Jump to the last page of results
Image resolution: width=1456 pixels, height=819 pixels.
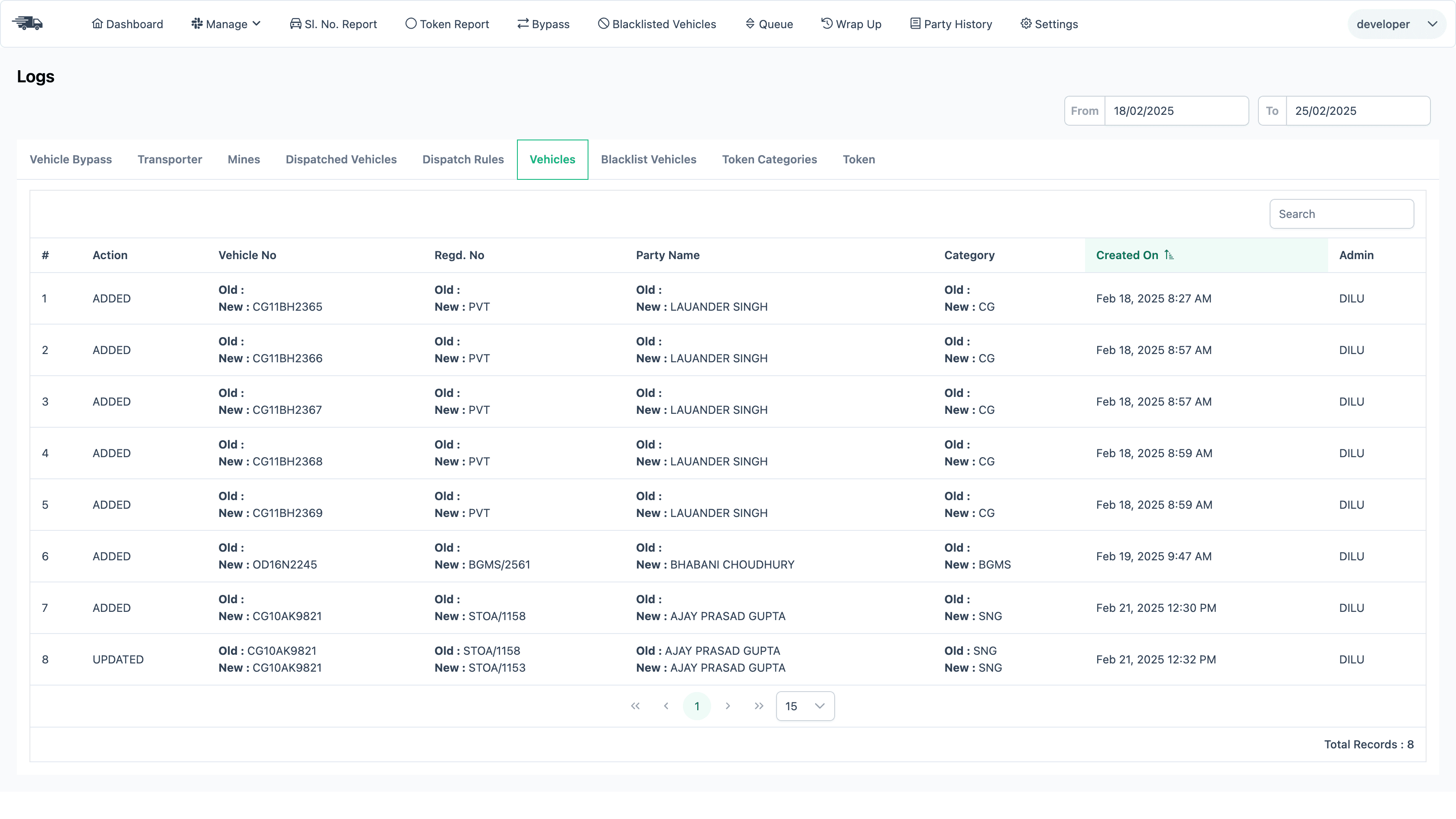758,705
